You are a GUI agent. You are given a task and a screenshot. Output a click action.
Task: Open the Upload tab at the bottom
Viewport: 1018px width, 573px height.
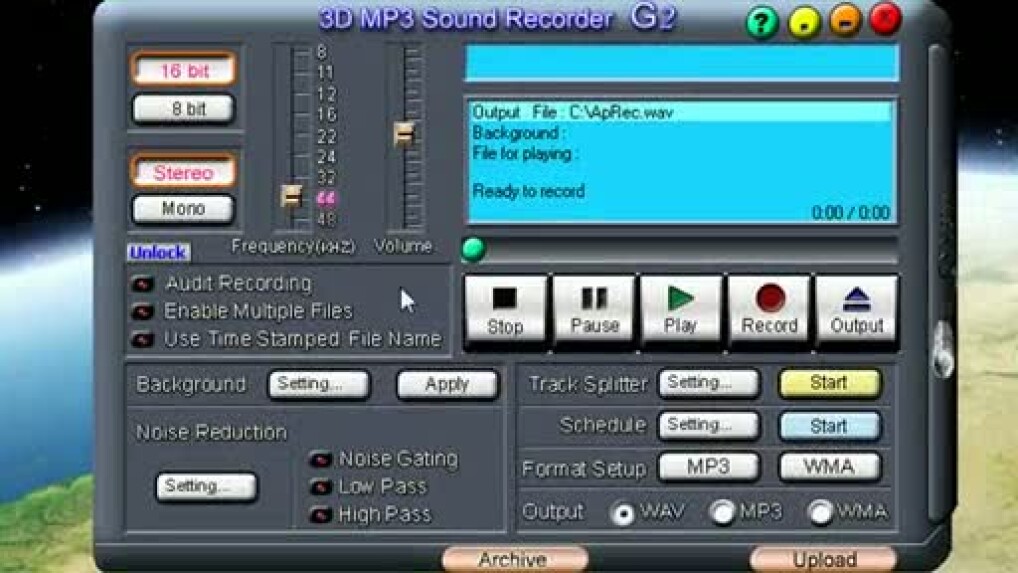(823, 560)
